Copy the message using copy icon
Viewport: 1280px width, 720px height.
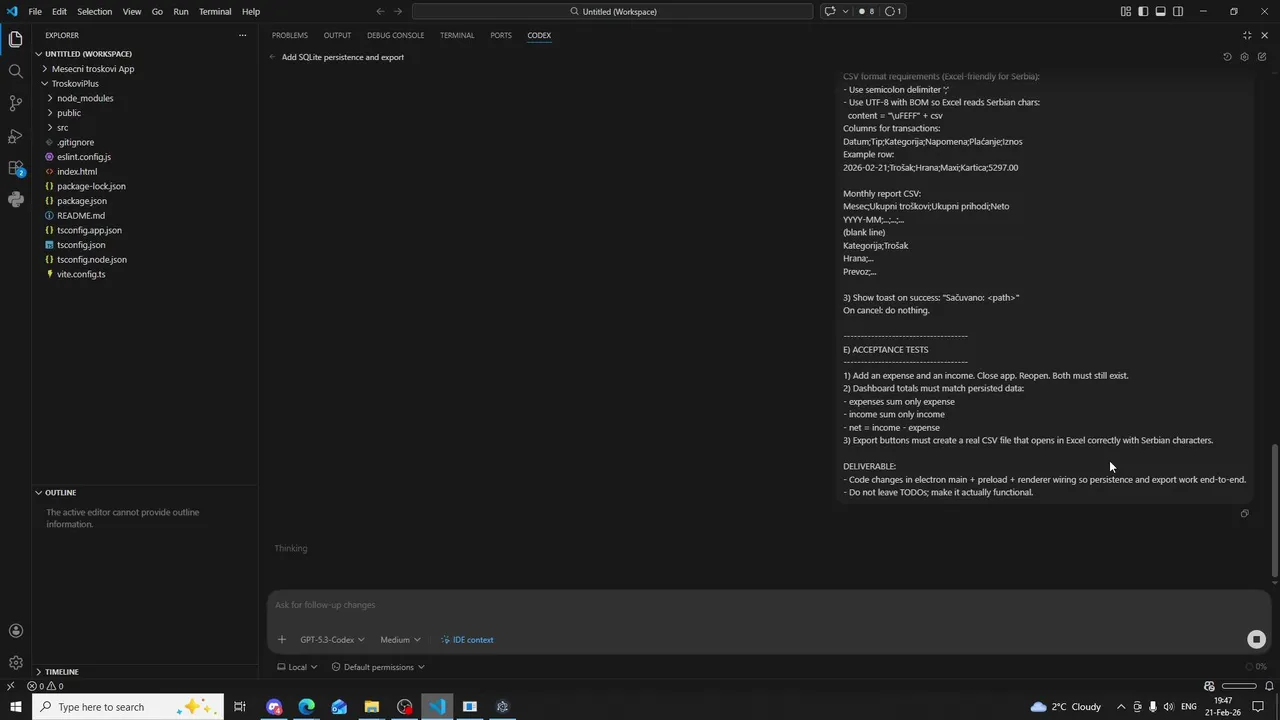click(1244, 513)
